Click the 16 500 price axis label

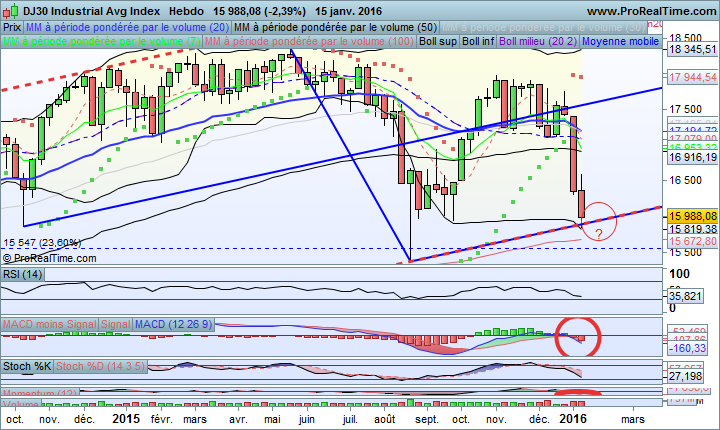click(x=685, y=180)
